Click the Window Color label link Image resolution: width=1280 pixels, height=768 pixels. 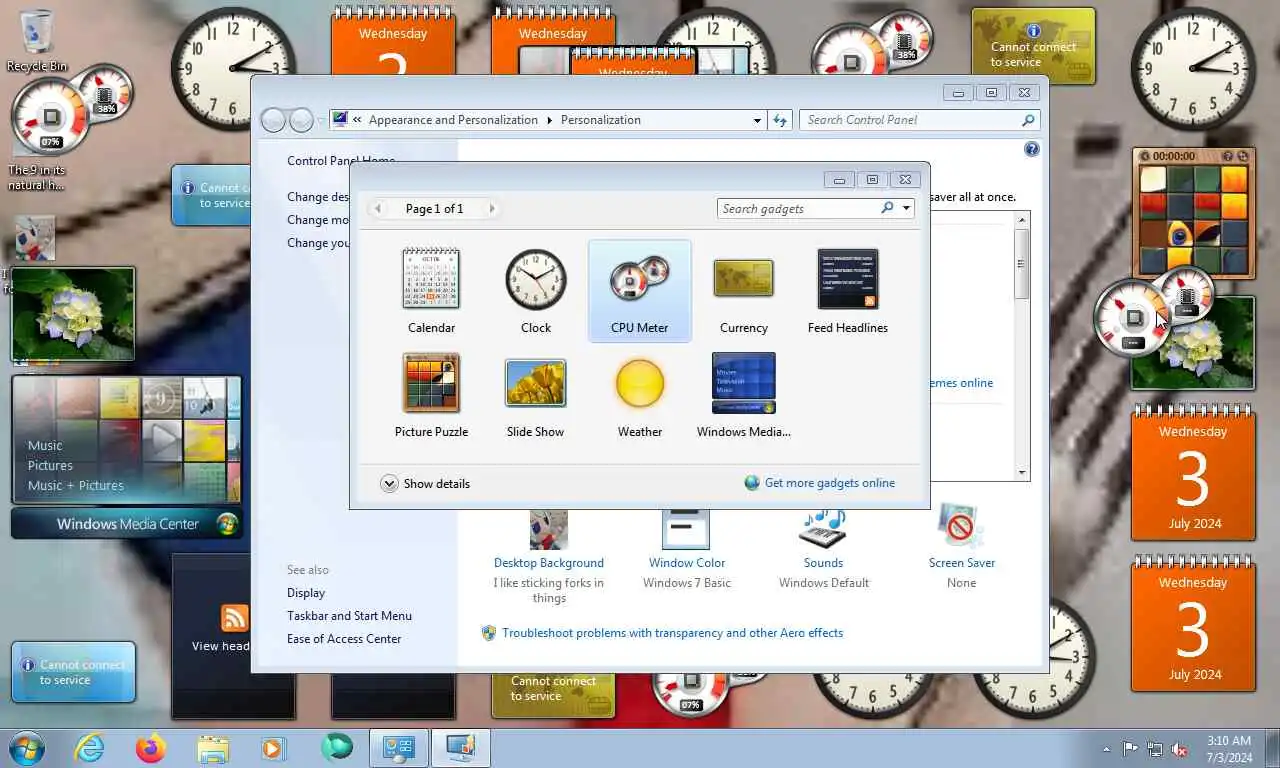click(687, 563)
